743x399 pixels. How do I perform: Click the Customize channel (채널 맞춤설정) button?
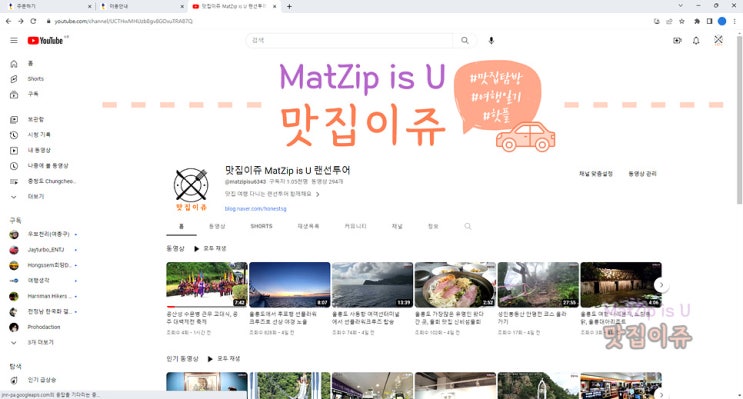596,174
